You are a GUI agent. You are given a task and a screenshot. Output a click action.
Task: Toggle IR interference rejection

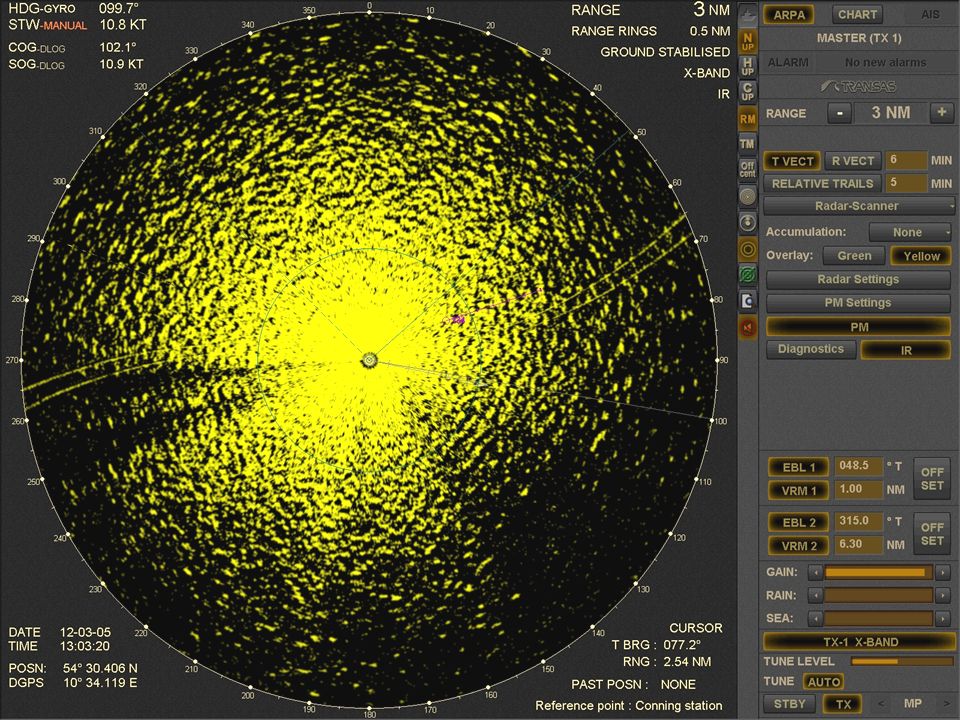click(x=906, y=350)
